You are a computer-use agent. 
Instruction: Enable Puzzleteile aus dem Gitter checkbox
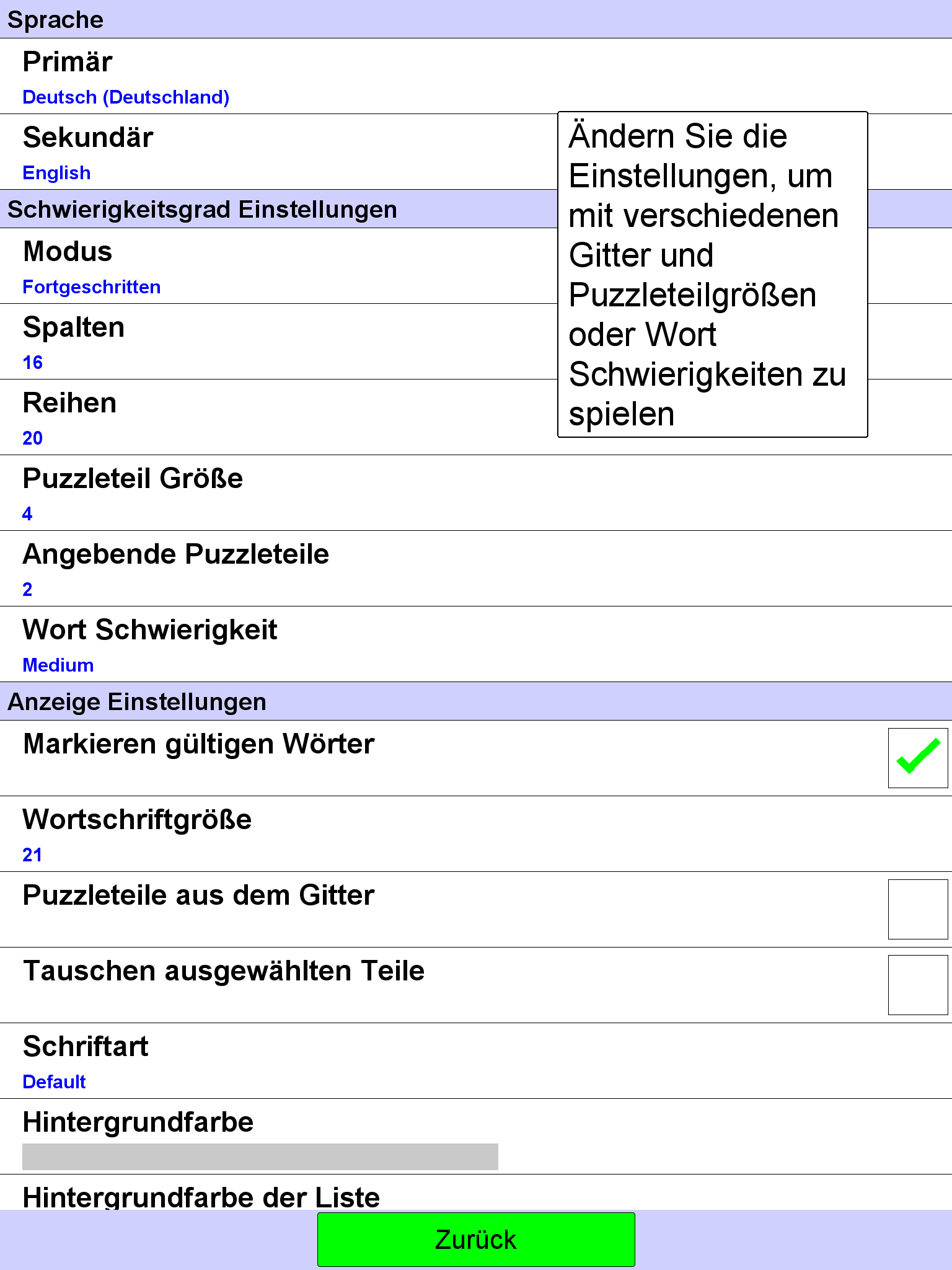coord(918,909)
